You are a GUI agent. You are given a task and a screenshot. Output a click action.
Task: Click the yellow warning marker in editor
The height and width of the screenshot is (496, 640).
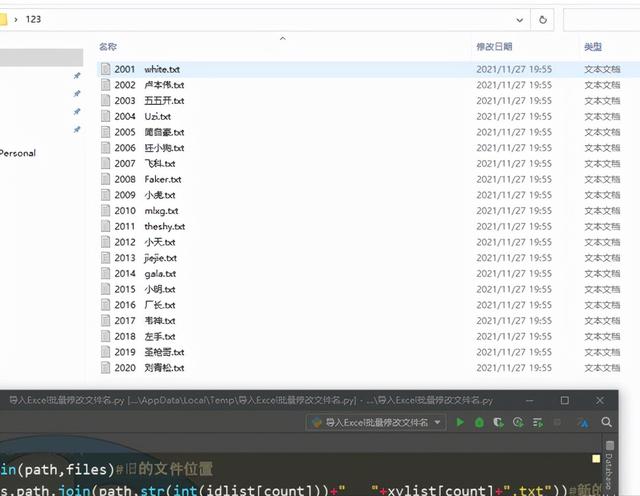pyautogui.click(x=596, y=459)
